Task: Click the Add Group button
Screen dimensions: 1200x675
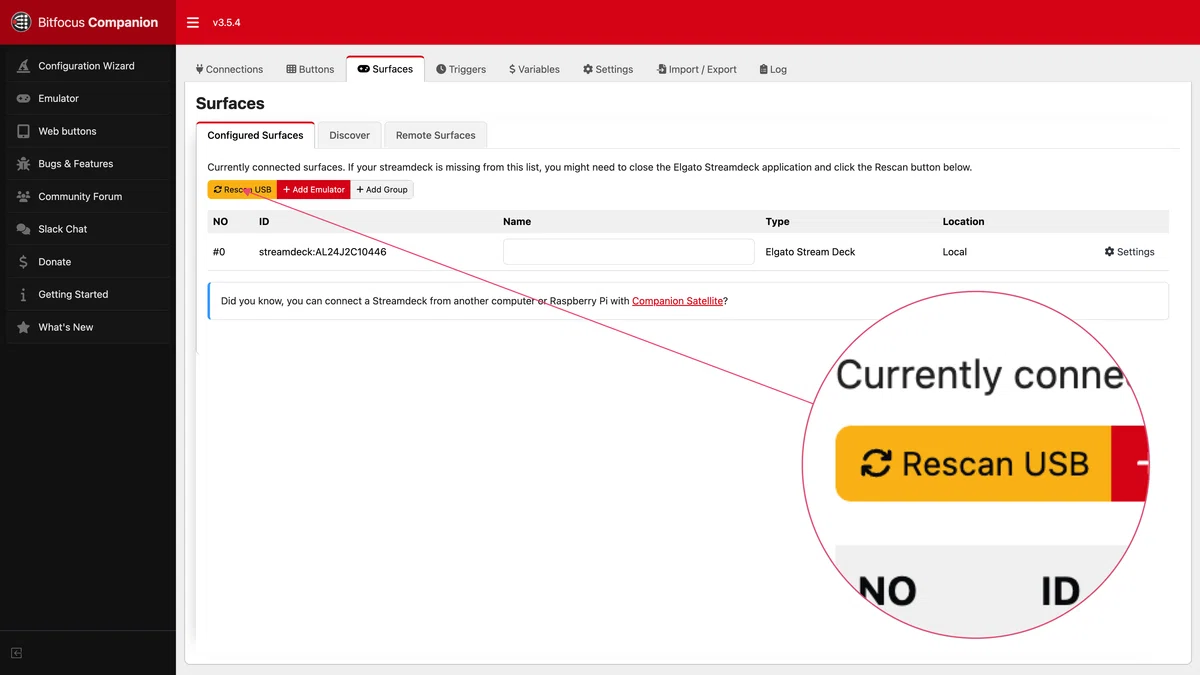Action: (x=382, y=189)
